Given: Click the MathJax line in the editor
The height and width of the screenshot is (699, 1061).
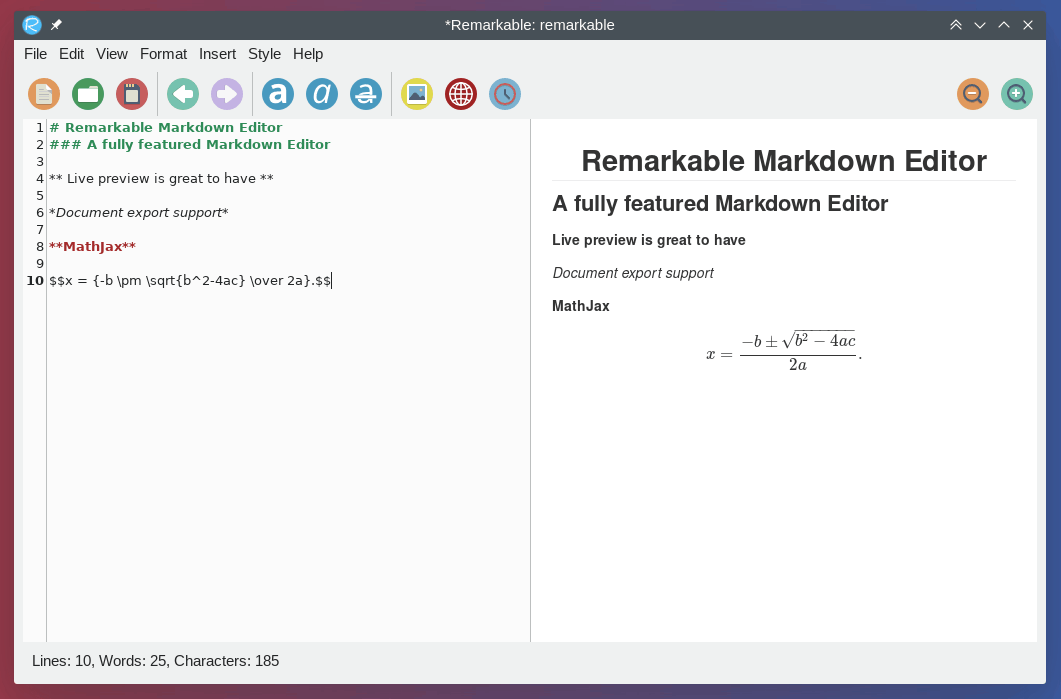Looking at the screenshot, I should [x=92, y=246].
